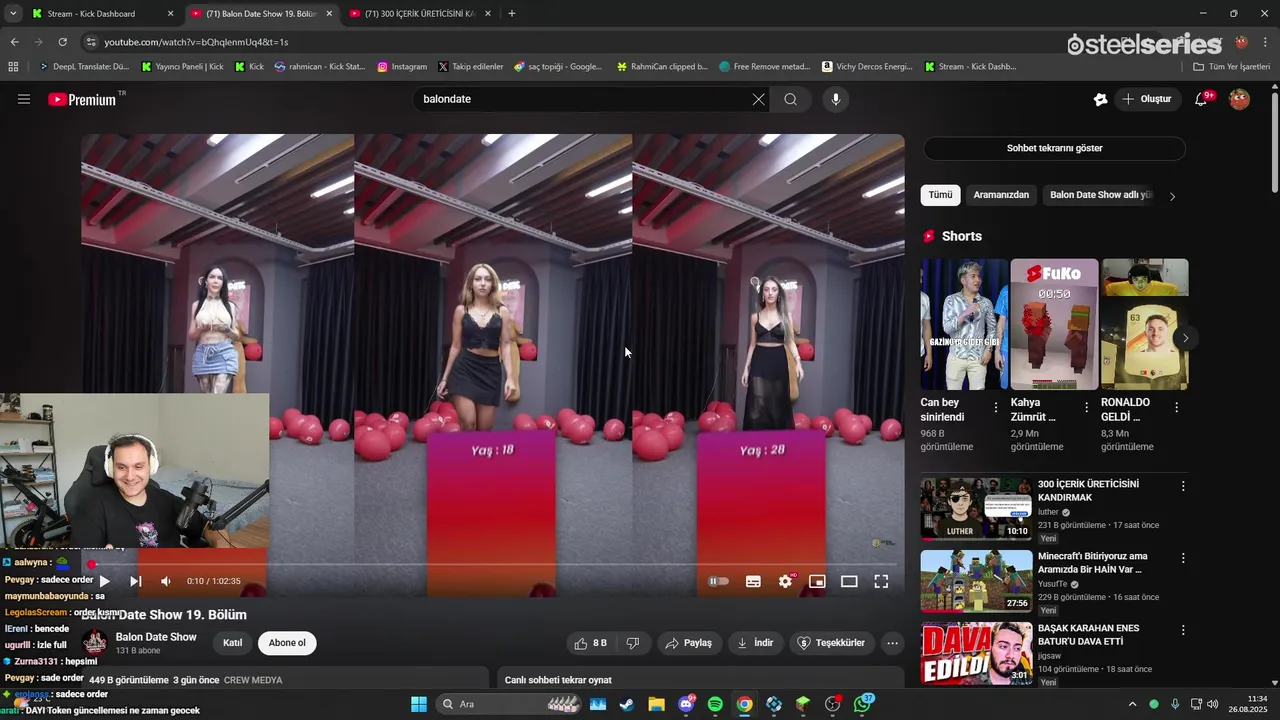
Task: Open YouTube notifications bell
Action: pyautogui.click(x=1203, y=99)
